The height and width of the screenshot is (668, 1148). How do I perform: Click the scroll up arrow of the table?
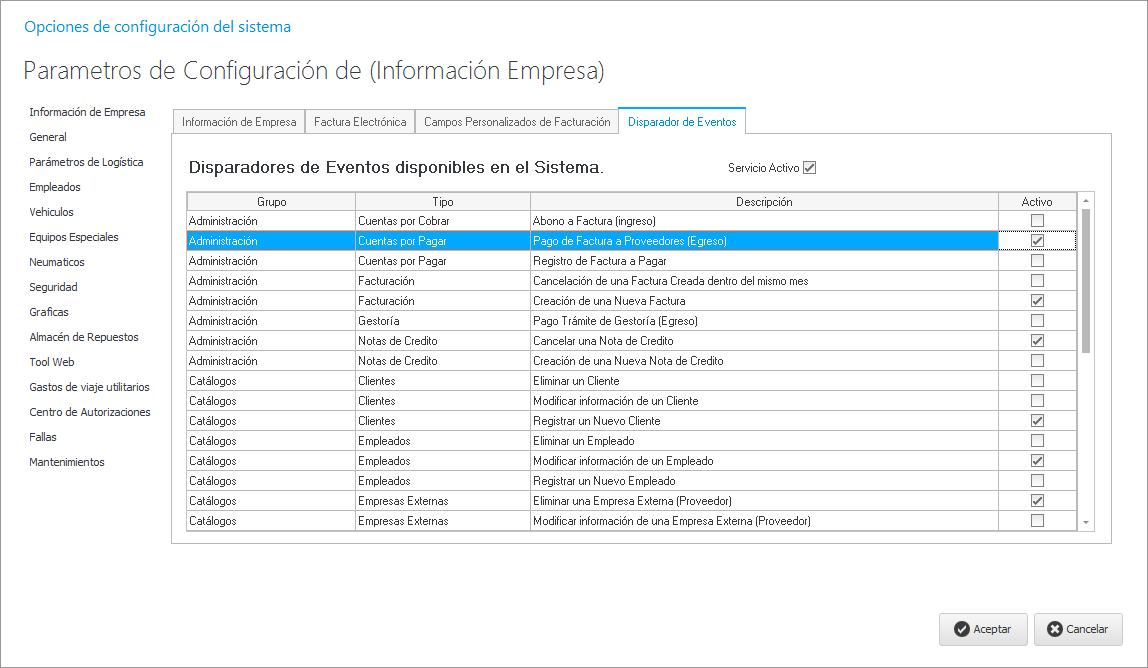point(1086,201)
